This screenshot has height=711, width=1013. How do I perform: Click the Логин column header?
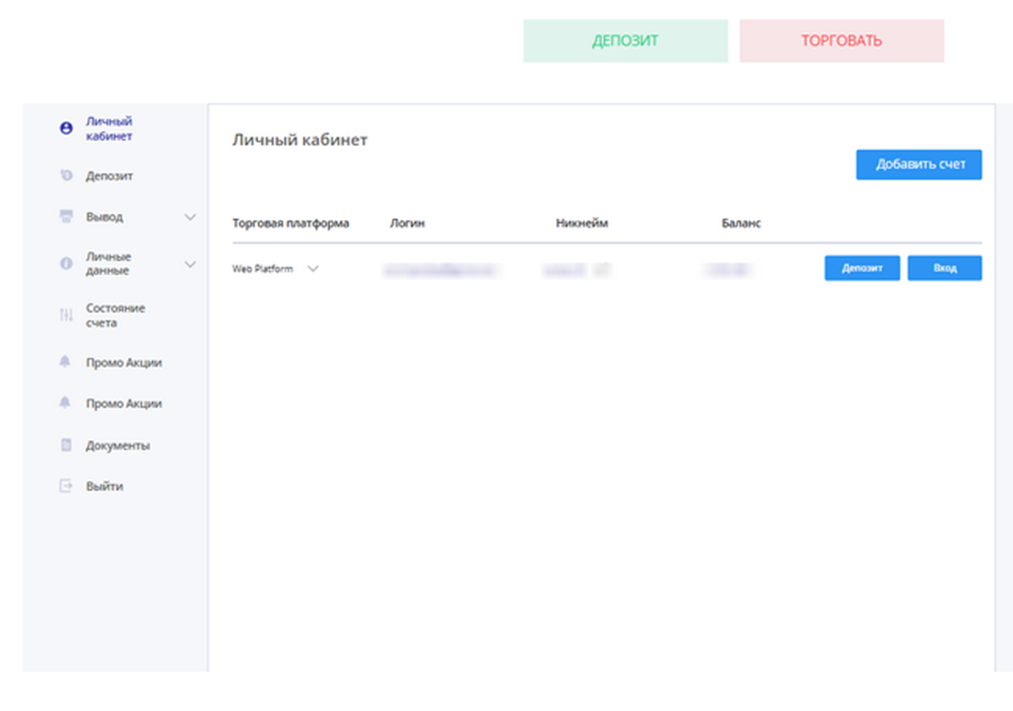point(407,223)
